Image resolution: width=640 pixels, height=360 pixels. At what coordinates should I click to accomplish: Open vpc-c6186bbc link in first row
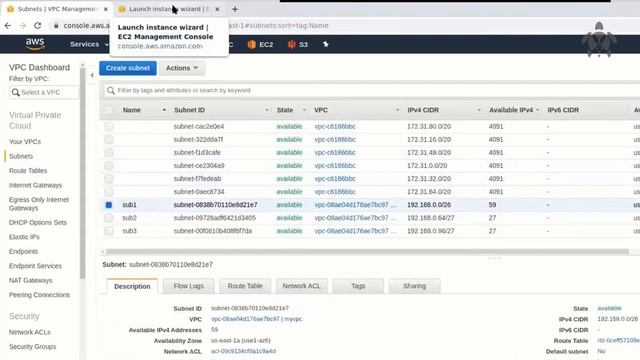[x=335, y=127]
